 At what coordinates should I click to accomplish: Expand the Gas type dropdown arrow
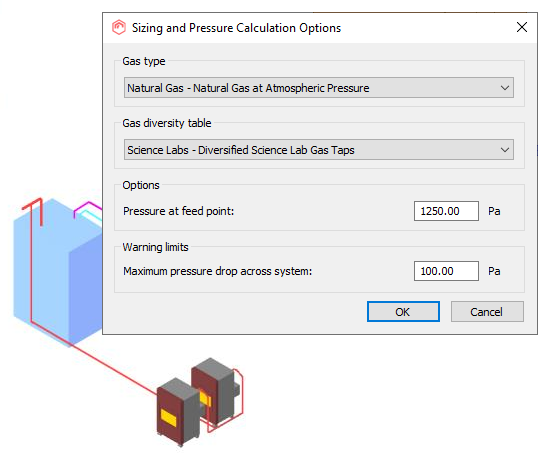click(x=505, y=88)
